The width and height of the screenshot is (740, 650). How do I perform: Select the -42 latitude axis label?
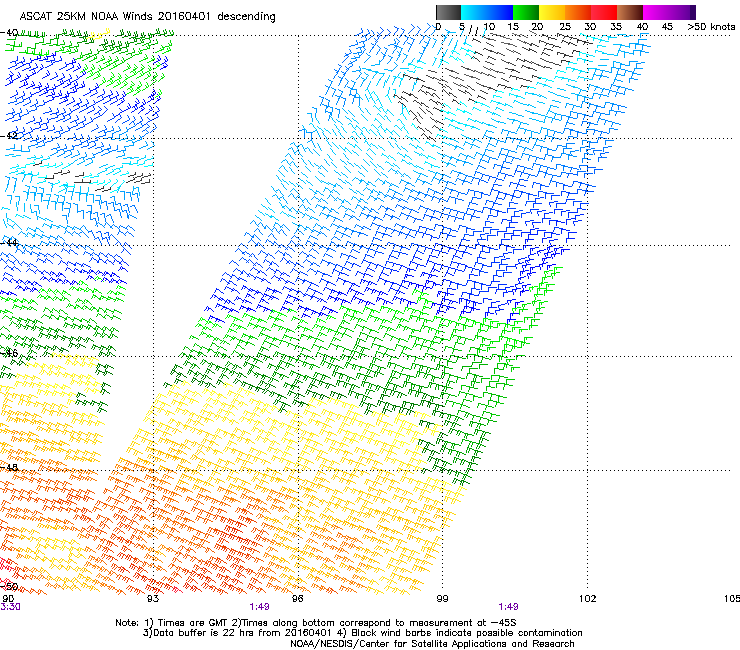pos(9,135)
